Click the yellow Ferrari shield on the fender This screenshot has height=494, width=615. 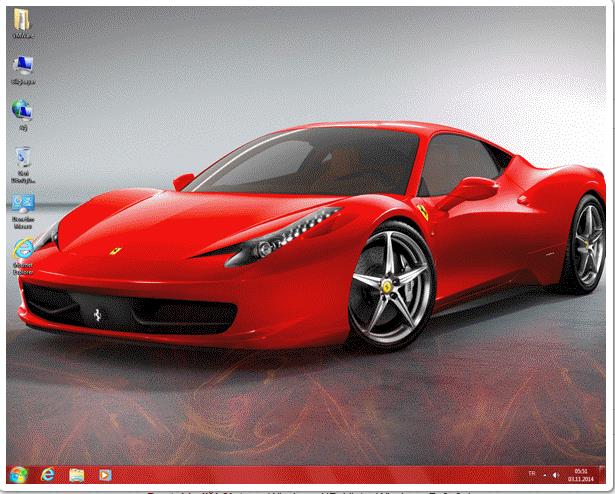click(426, 214)
